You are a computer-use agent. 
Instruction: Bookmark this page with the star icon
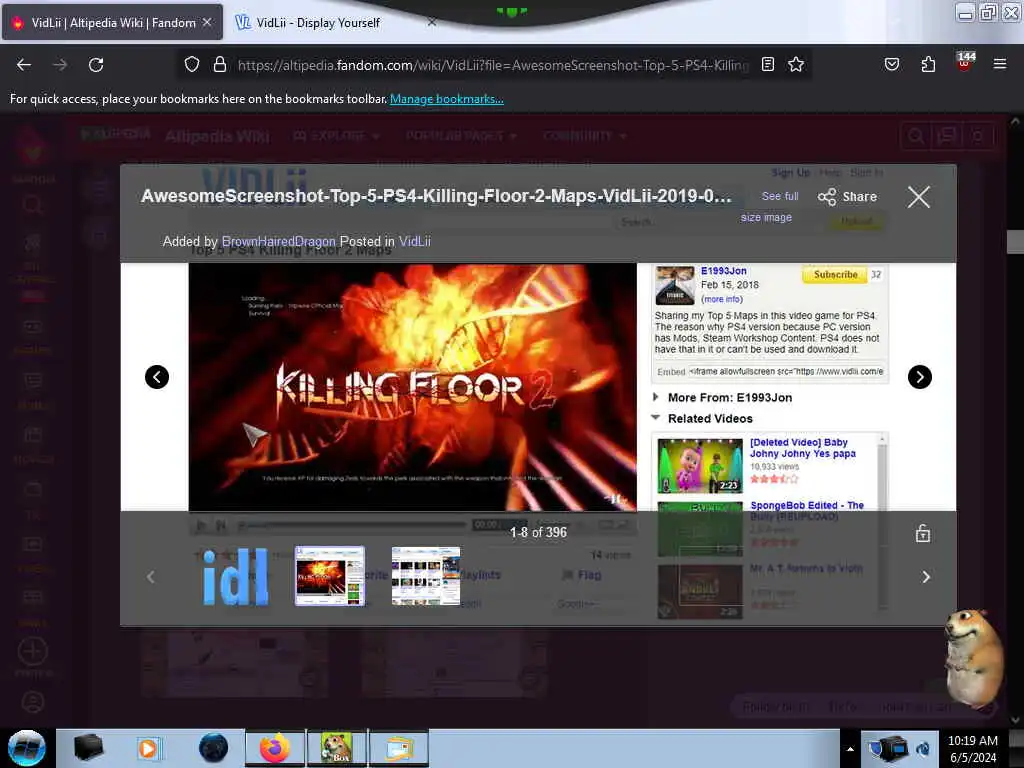(795, 65)
